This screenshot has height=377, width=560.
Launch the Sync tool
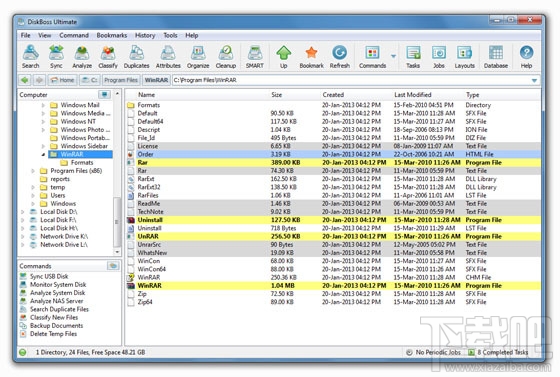tap(56, 57)
